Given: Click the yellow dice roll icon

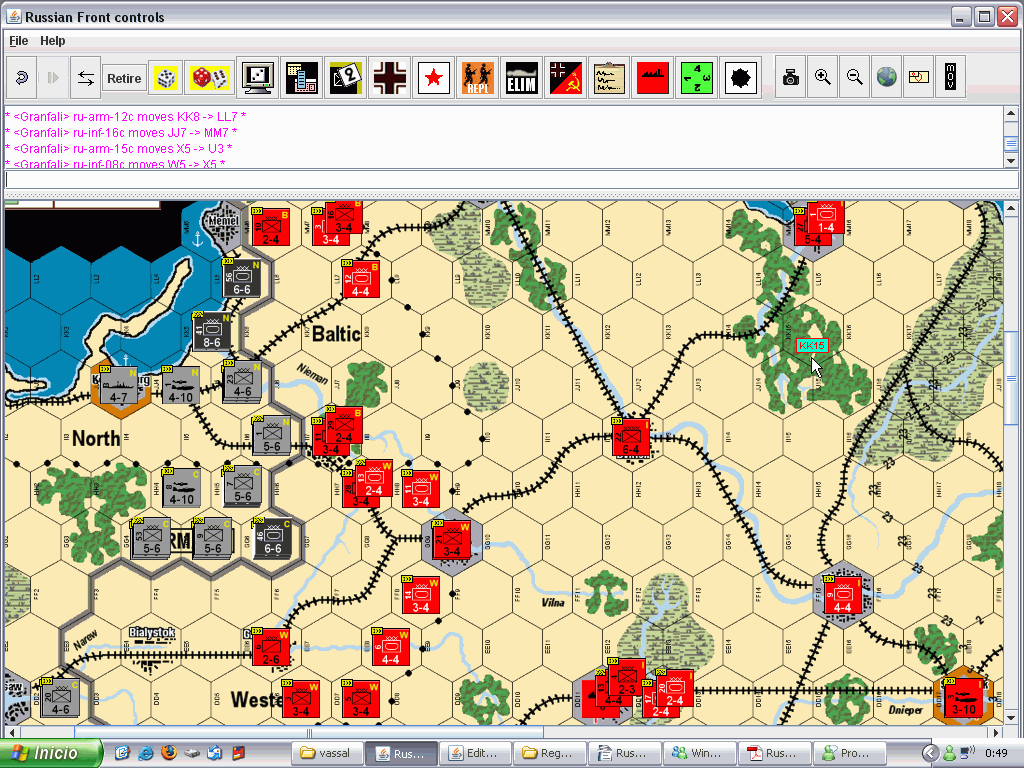Looking at the screenshot, I should click(166, 78).
